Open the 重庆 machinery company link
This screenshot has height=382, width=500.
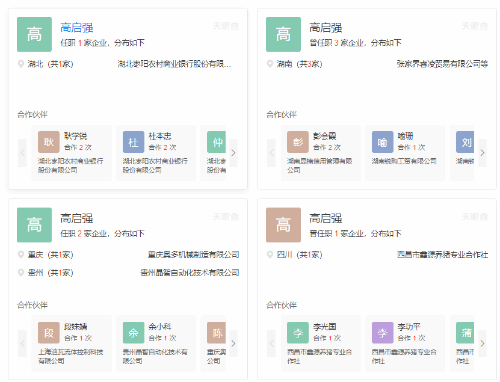click(193, 255)
